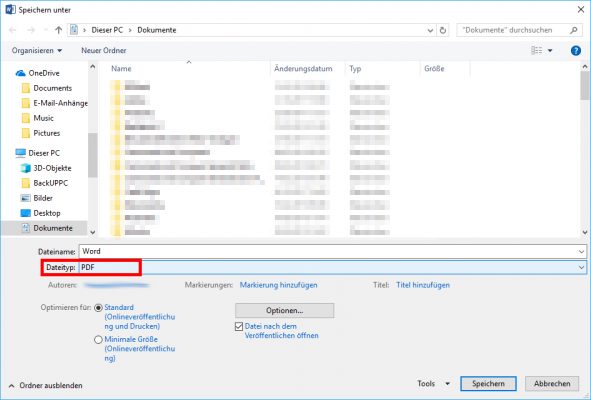Change the view layout icon
Image resolution: width=591 pixels, height=400 pixels.
[536, 51]
